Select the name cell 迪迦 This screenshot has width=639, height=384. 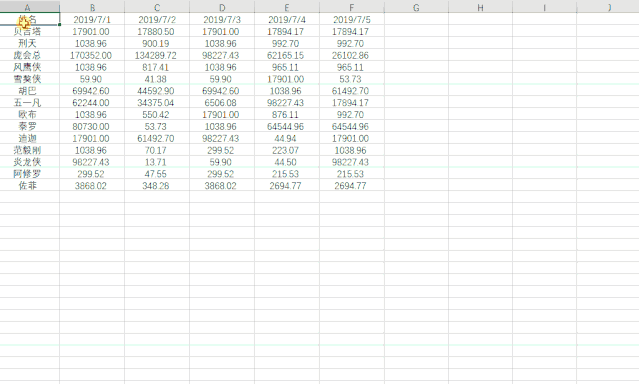(x=30, y=138)
